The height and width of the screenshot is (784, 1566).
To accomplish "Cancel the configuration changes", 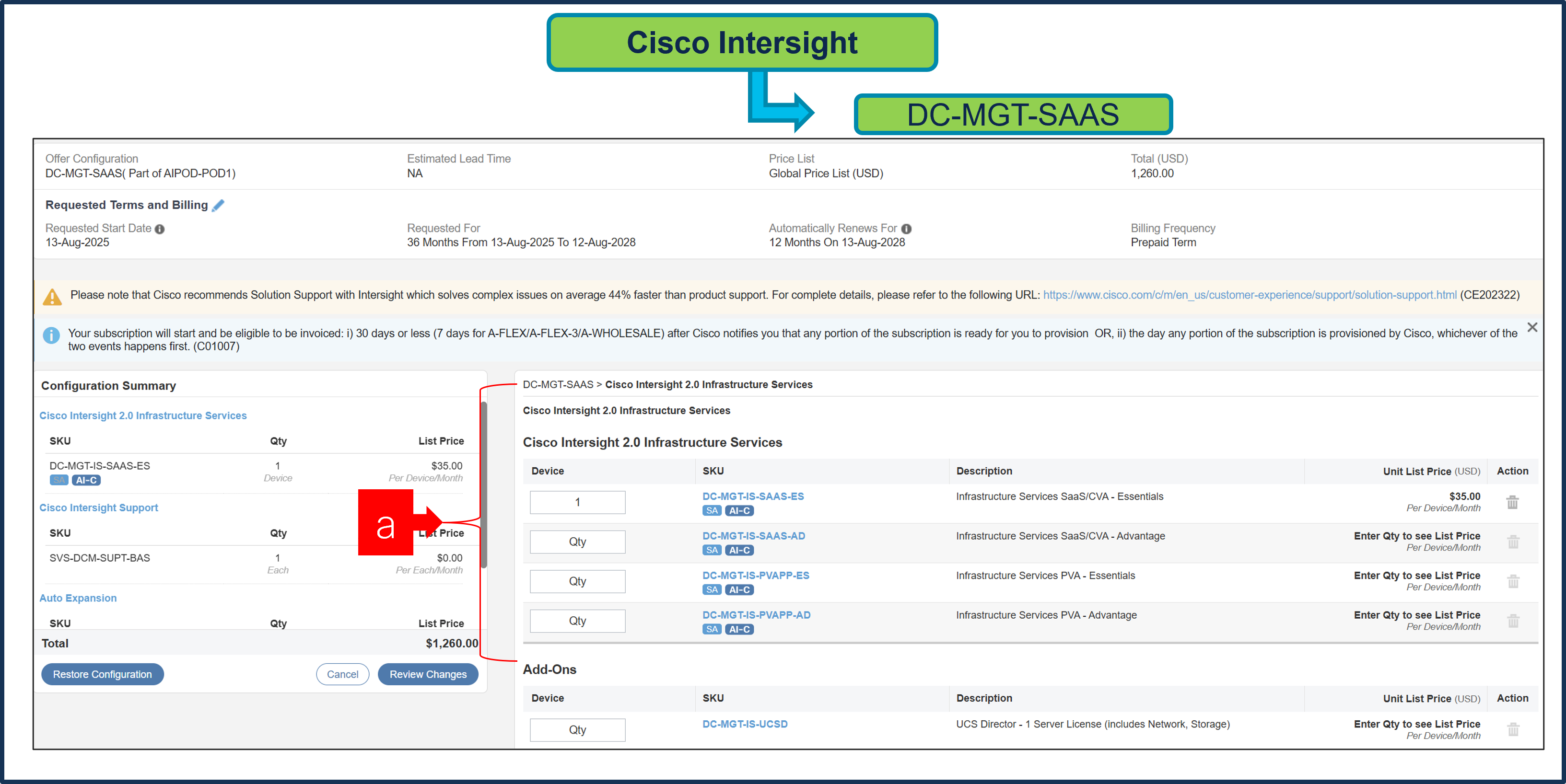I will (x=342, y=674).
